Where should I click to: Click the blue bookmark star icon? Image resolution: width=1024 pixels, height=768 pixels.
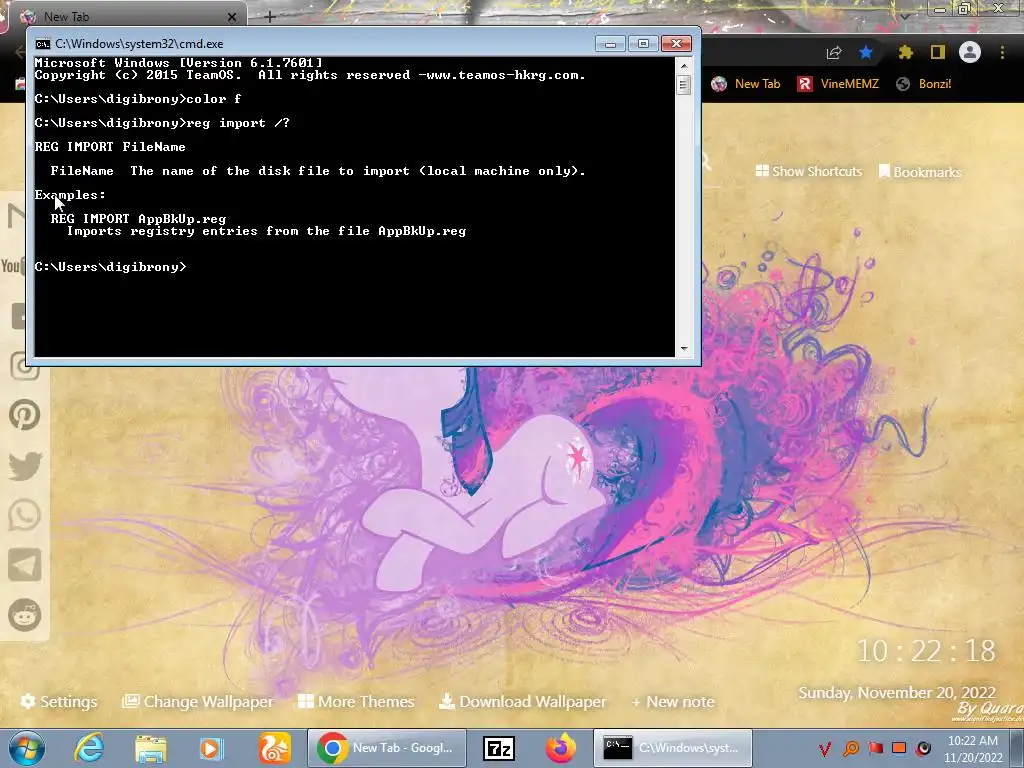pos(866,52)
